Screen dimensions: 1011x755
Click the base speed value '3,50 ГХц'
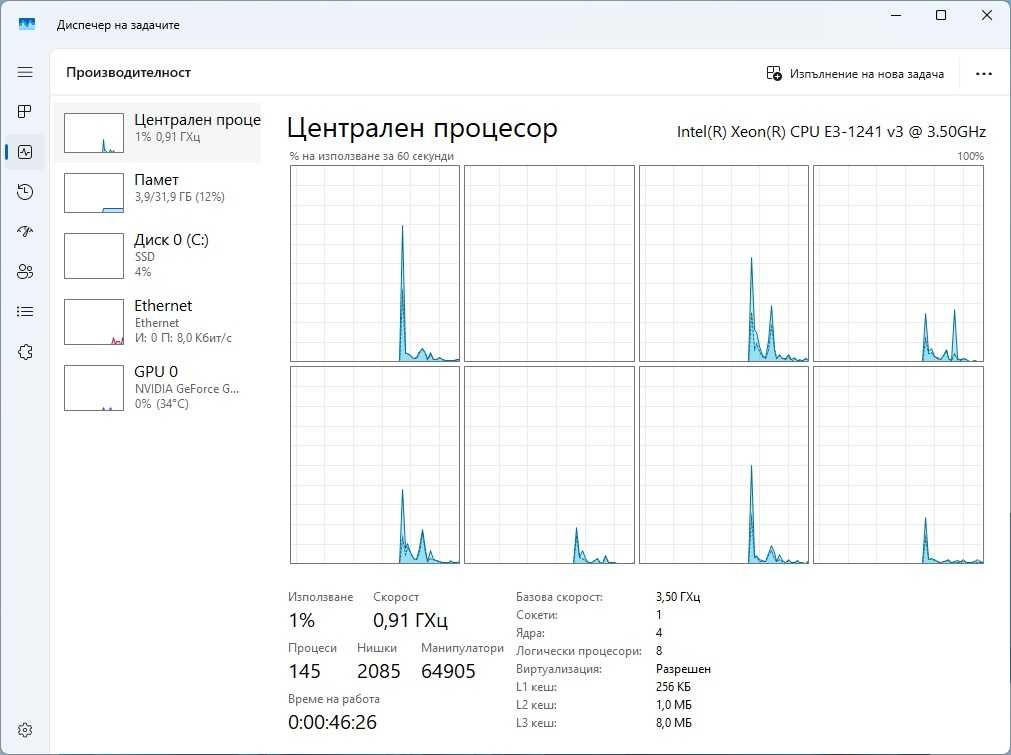[x=678, y=597]
